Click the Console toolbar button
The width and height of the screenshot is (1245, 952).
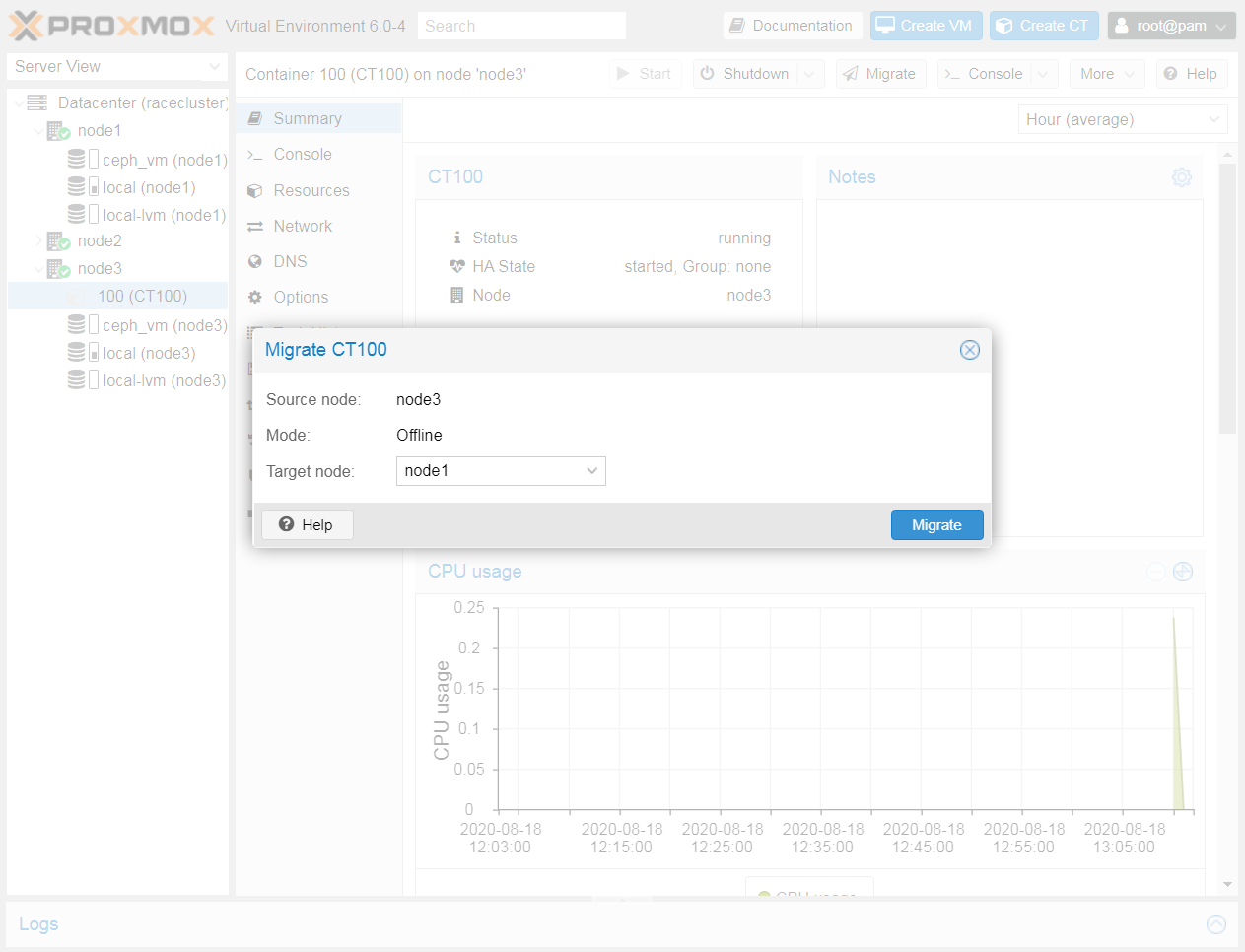(985, 74)
